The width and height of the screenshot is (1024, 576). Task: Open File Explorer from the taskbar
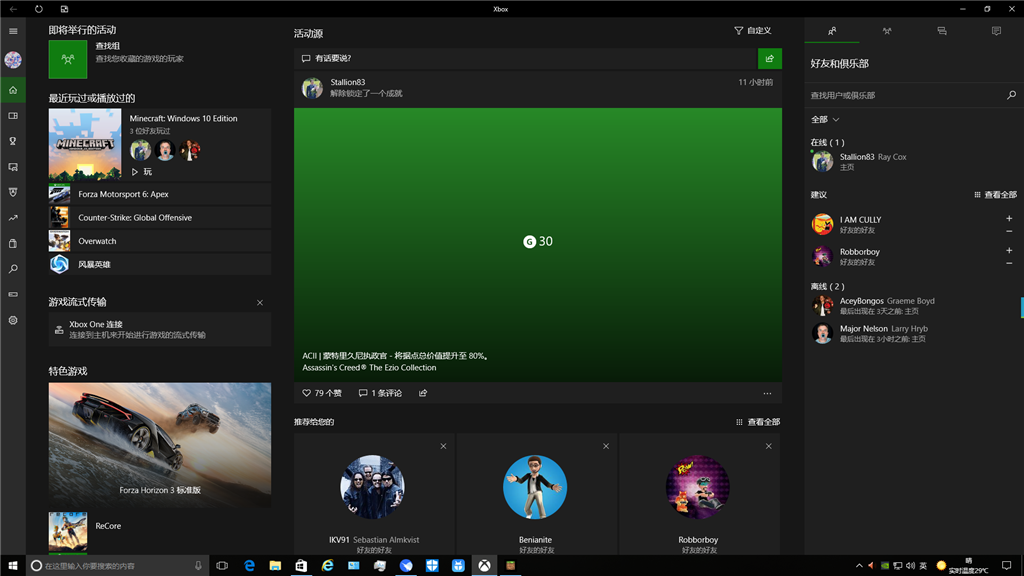[275, 566]
